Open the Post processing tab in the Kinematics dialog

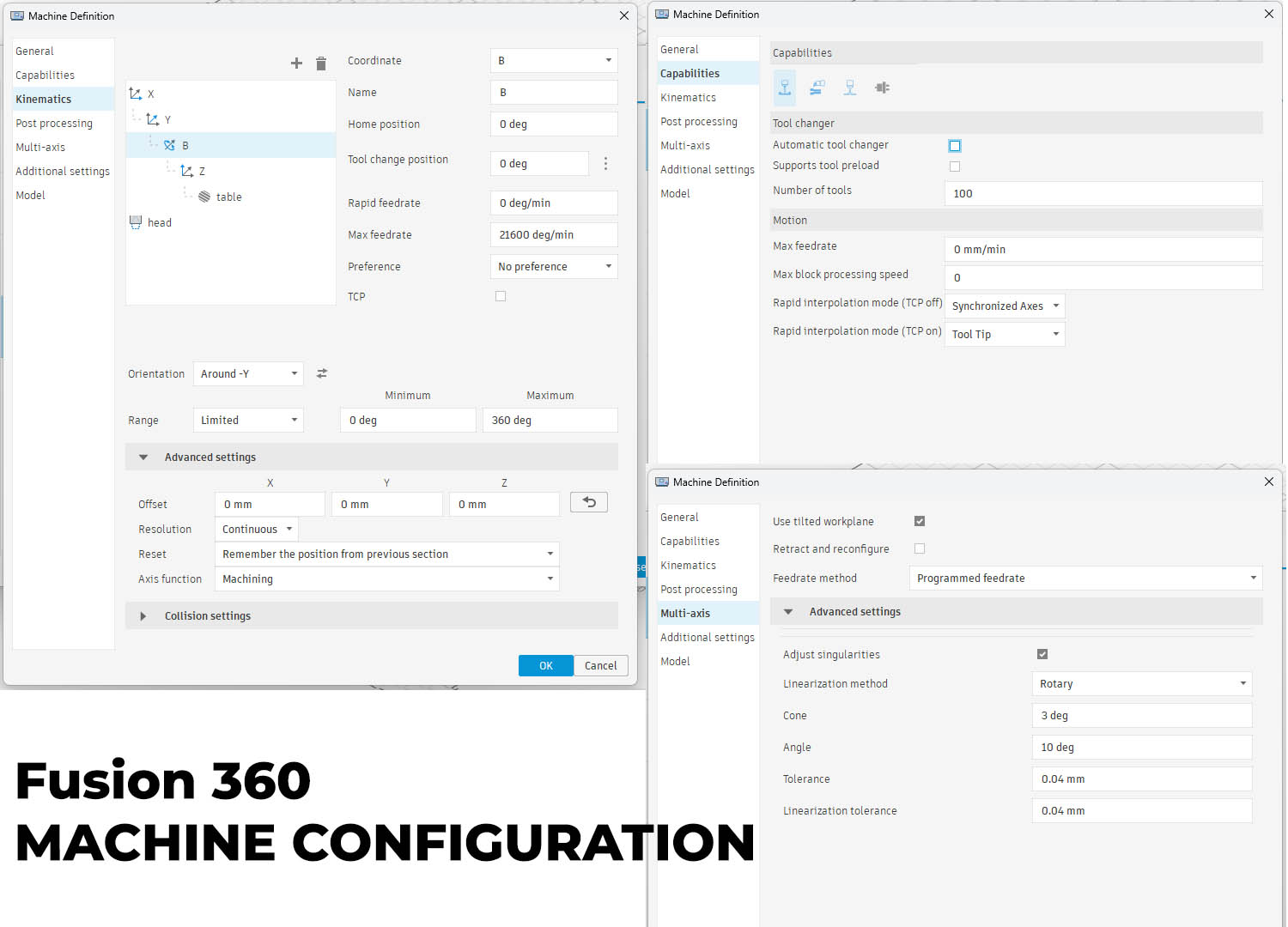(x=54, y=124)
